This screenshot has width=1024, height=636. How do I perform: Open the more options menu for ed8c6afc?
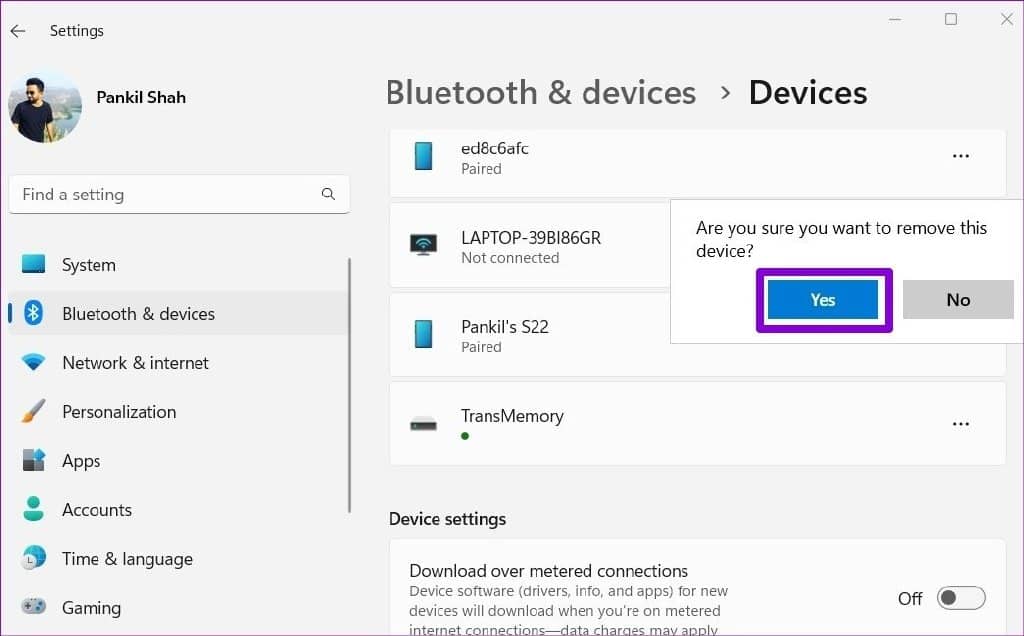[961, 156]
